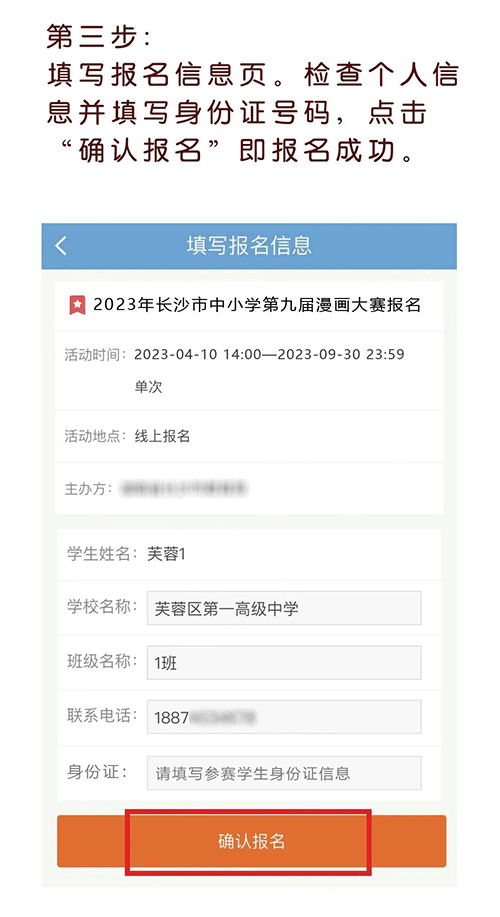The image size is (500, 917).
Task: Click the red bookmark star icon
Action: (x=77, y=305)
